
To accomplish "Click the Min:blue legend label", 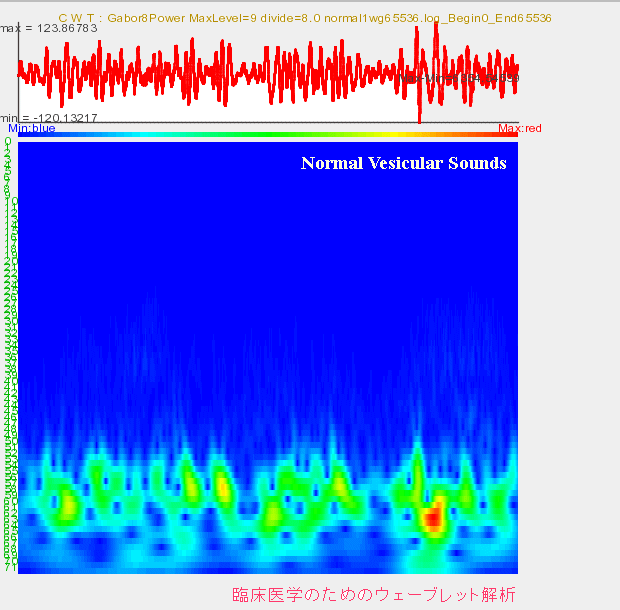I will point(32,129).
